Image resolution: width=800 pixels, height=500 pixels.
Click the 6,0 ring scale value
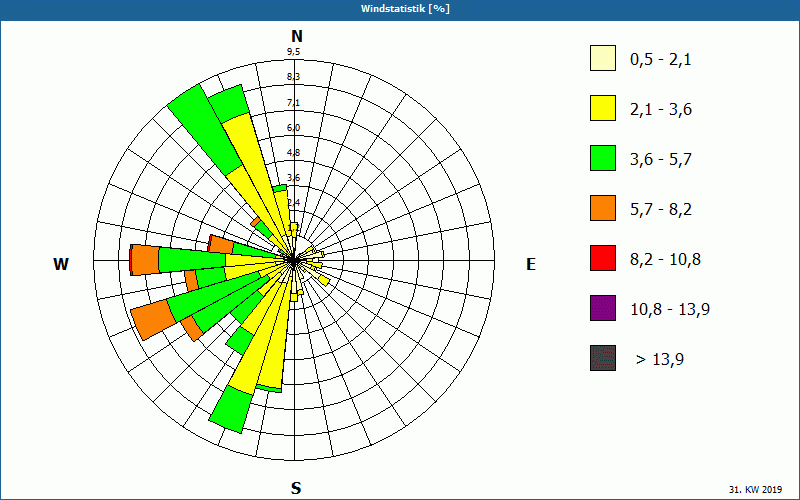coord(293,128)
